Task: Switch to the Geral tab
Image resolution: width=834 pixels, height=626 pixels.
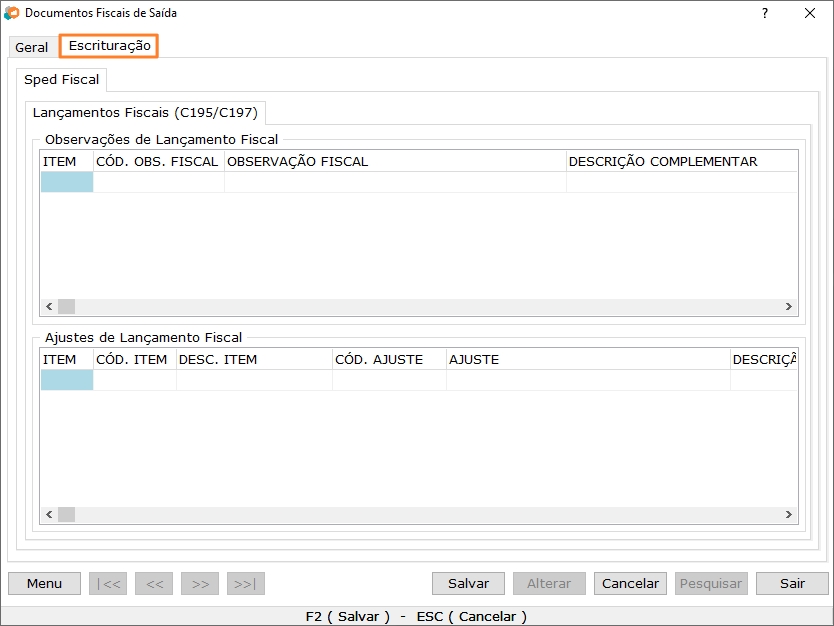Action: pos(32,47)
